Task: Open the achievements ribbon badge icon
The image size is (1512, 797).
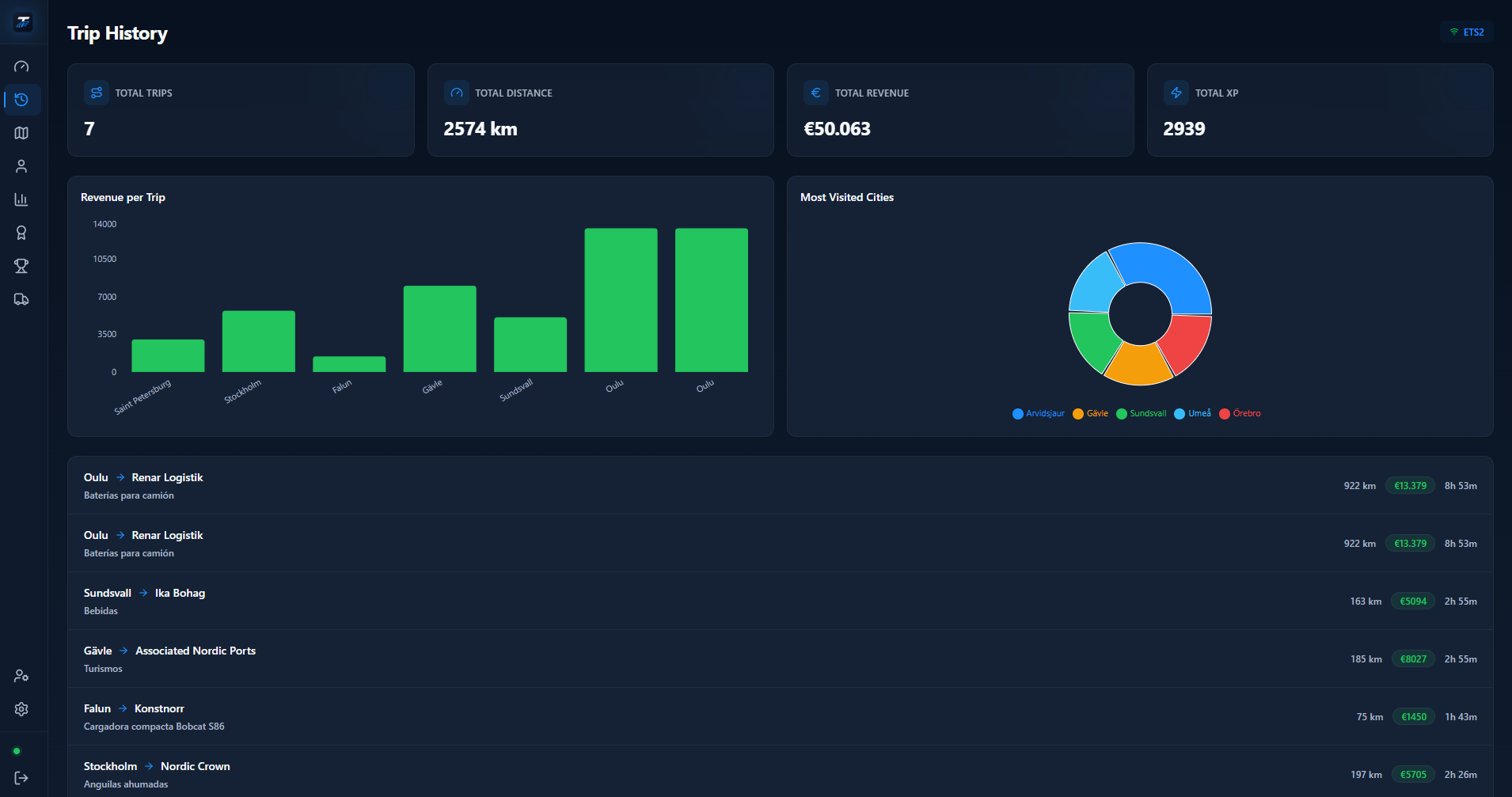Action: coord(21,233)
